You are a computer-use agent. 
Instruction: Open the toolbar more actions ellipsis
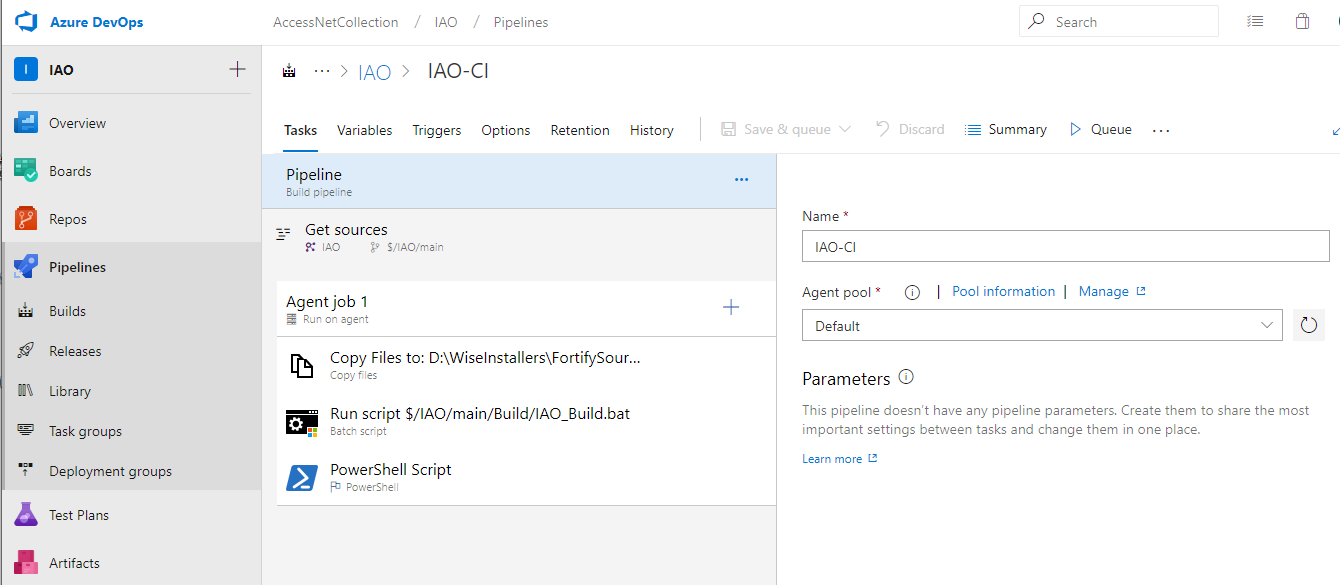(1161, 130)
